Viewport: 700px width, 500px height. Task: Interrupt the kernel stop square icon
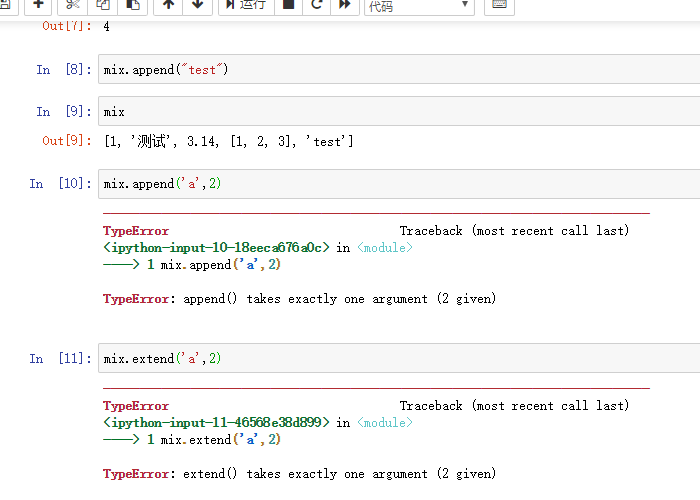coord(289,5)
